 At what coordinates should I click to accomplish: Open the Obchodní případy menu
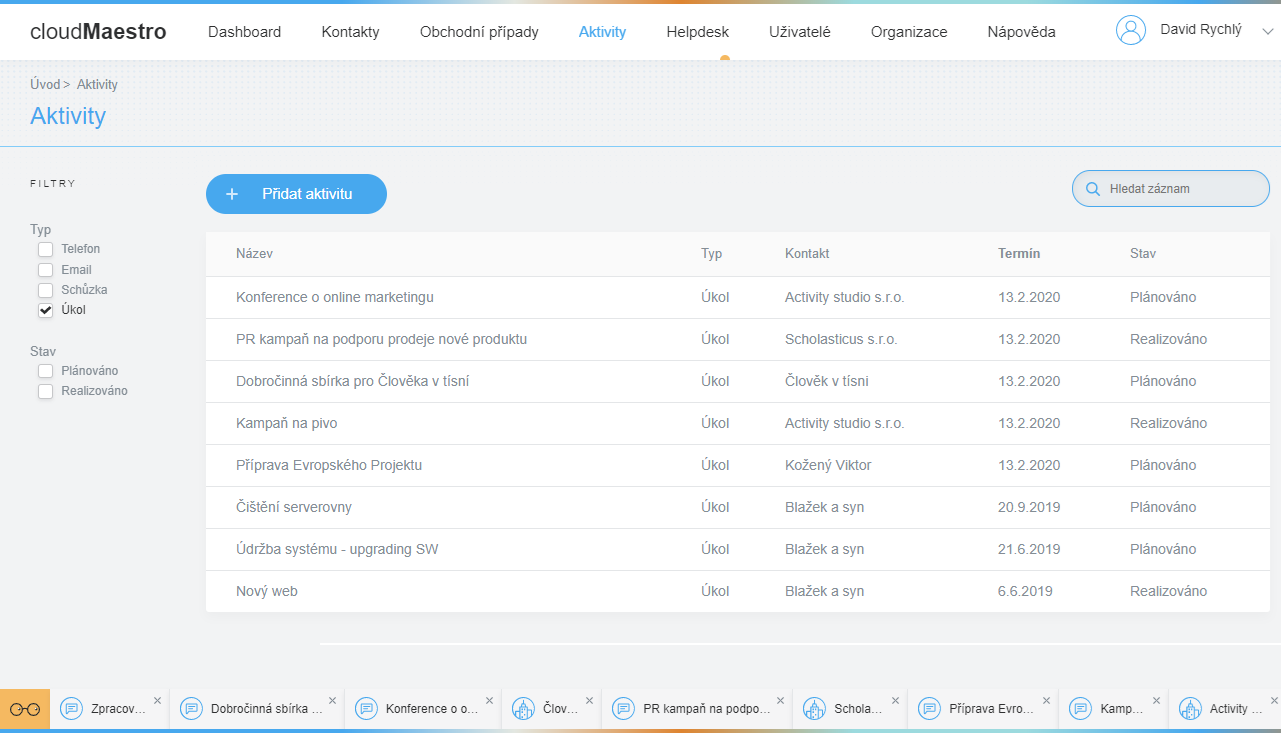click(479, 32)
